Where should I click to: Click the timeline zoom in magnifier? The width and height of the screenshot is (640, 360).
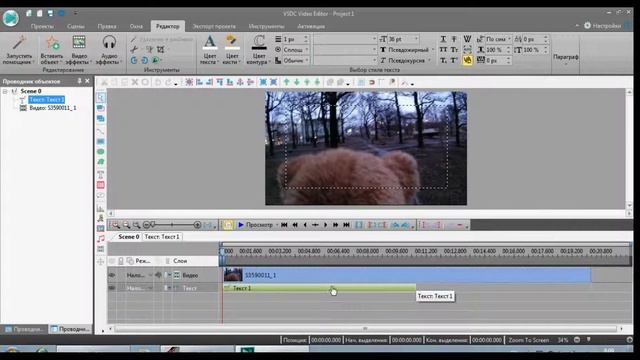[116, 225]
